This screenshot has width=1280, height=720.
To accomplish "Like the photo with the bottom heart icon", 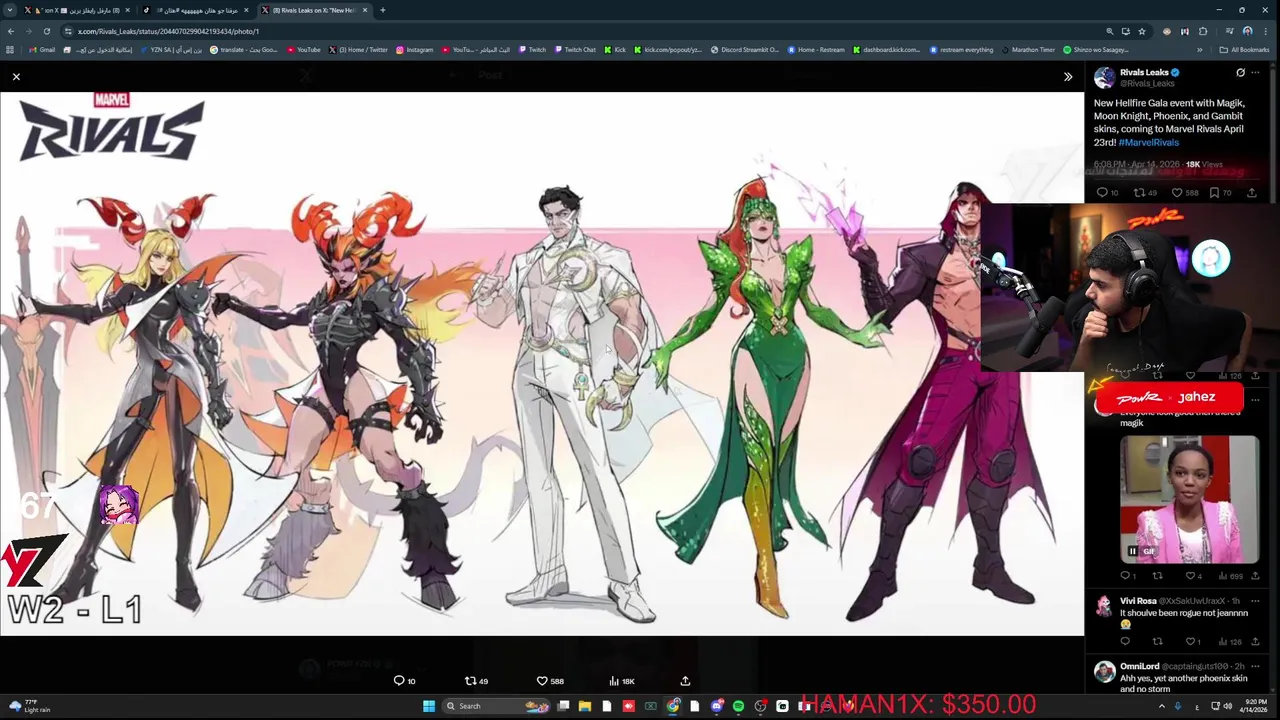I will pyautogui.click(x=550, y=681).
